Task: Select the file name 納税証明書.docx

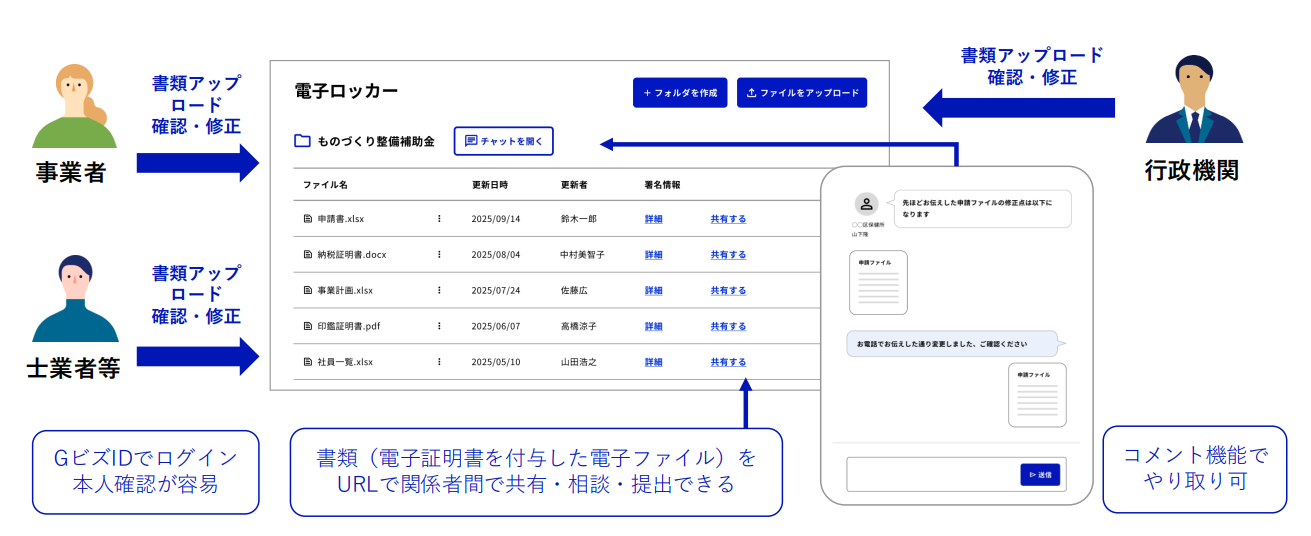Action: (x=352, y=254)
